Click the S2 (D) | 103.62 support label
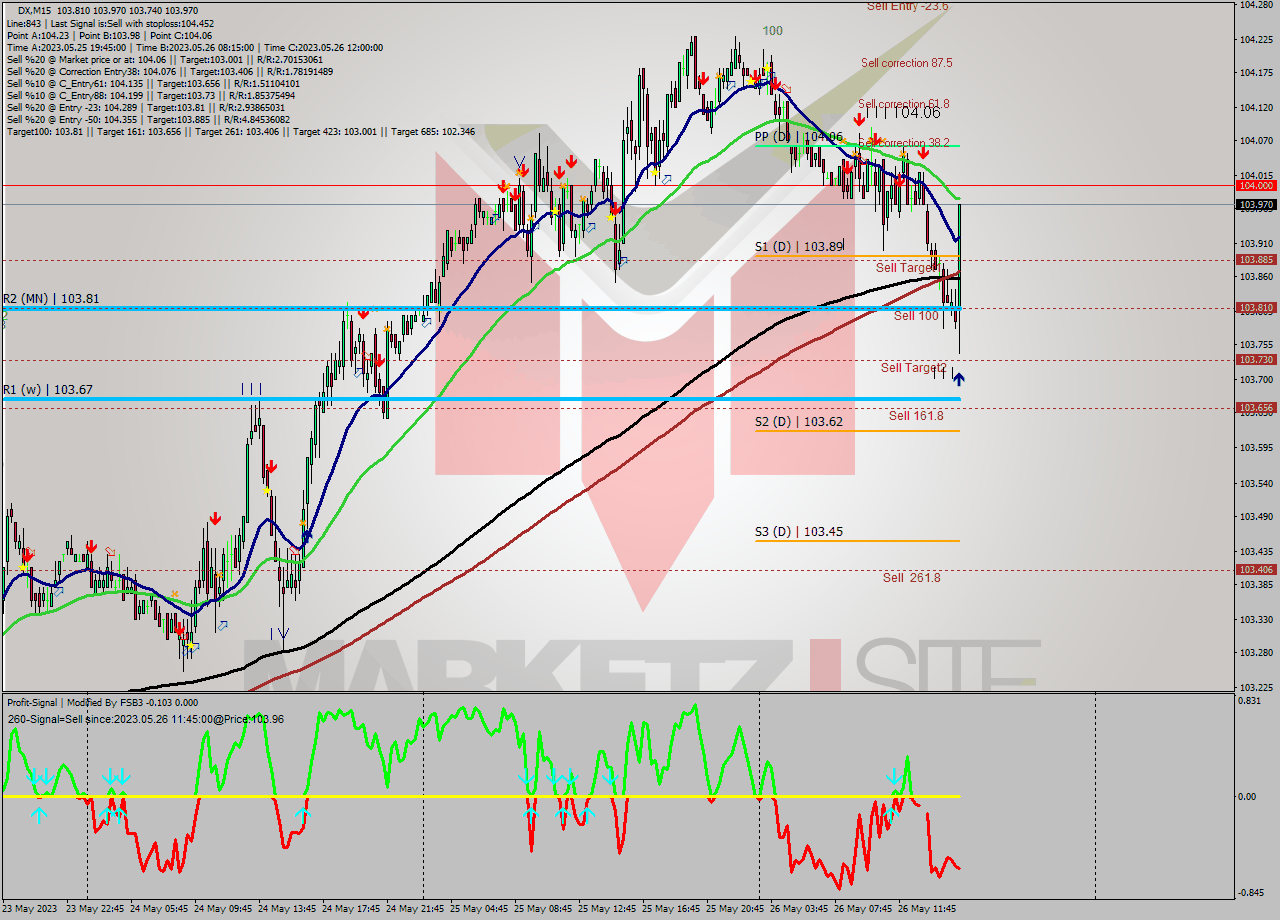The height and width of the screenshot is (920, 1280). pos(799,422)
